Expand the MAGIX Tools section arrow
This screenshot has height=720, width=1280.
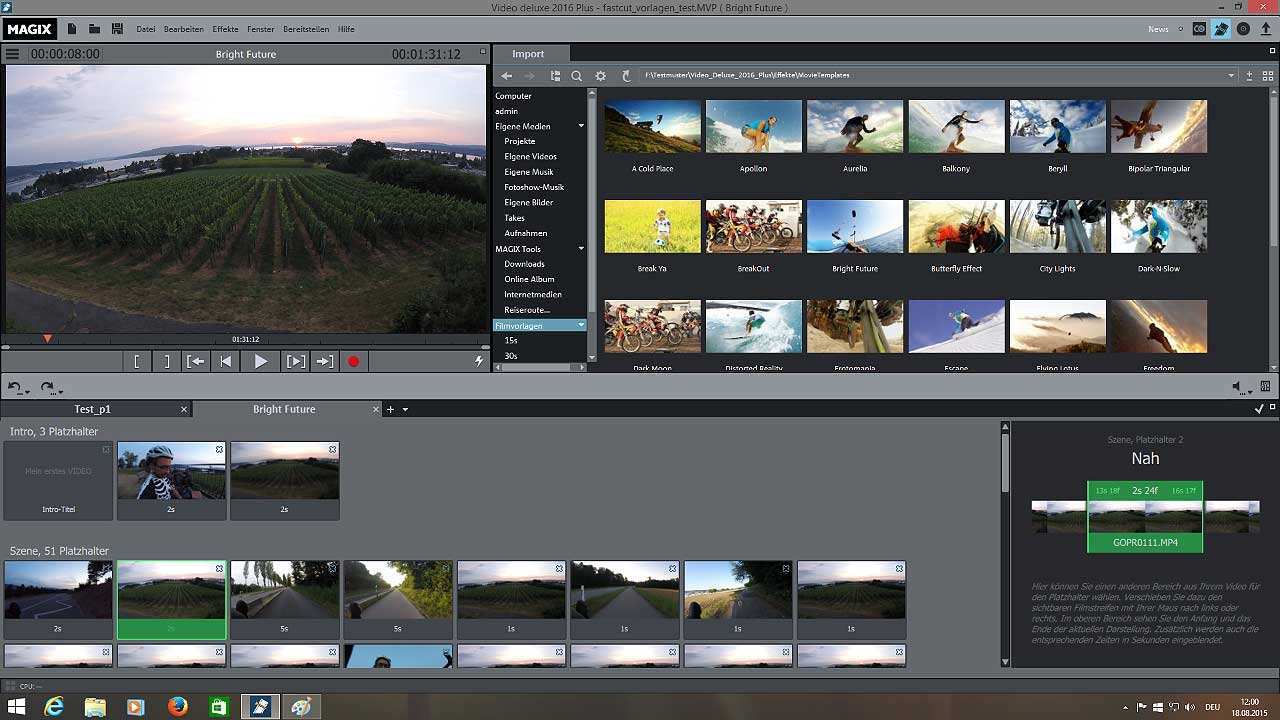tap(581, 249)
